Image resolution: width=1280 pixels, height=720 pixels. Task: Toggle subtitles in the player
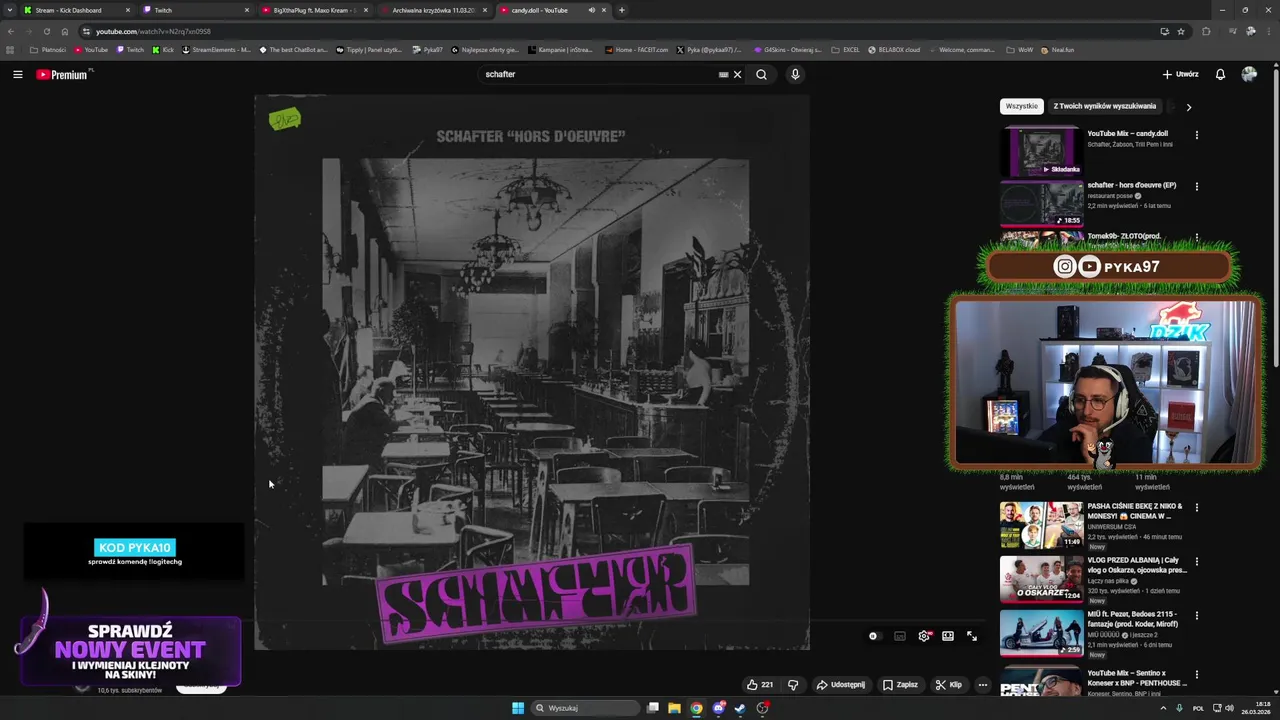(900, 636)
